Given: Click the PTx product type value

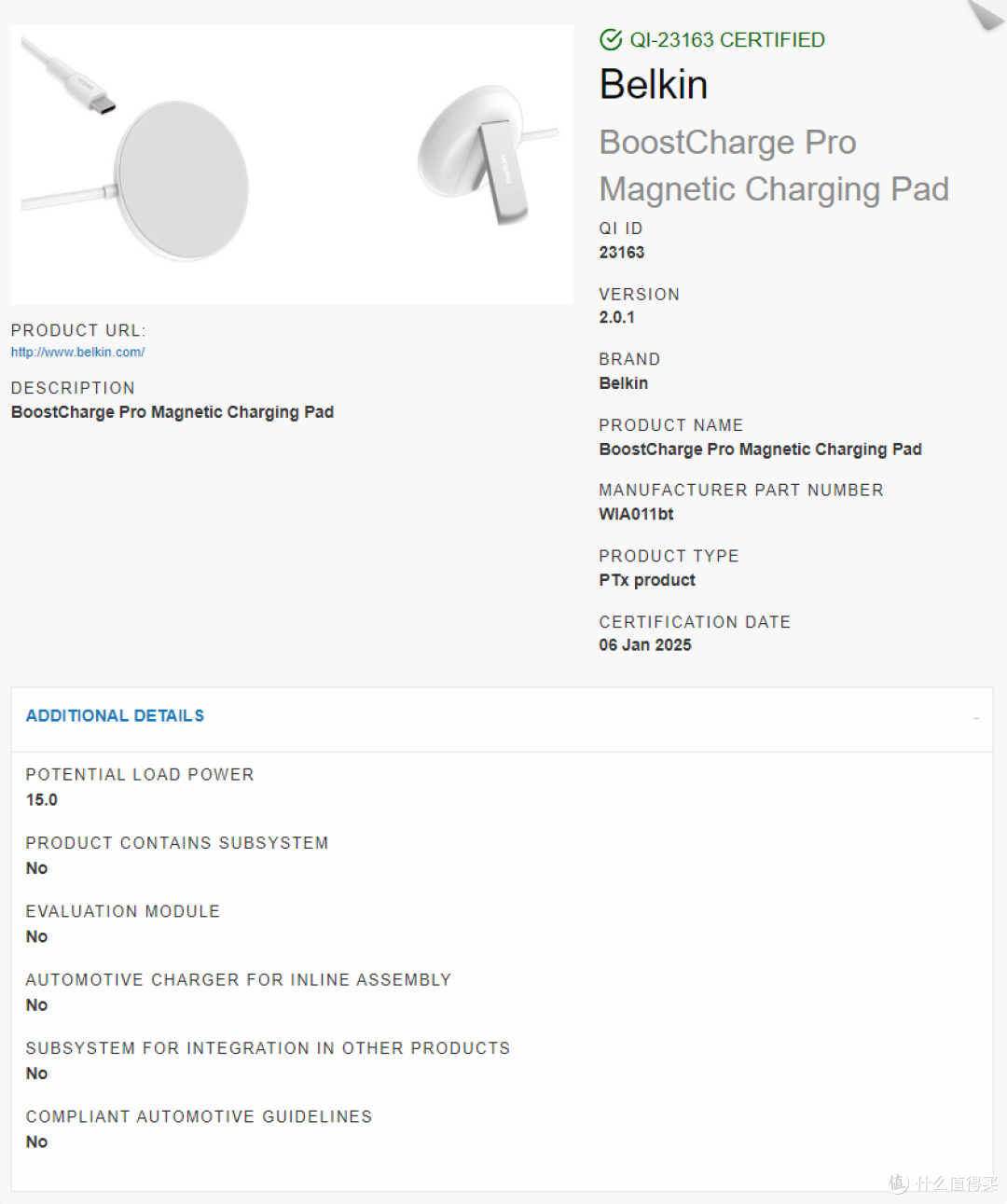Looking at the screenshot, I should coord(647,580).
